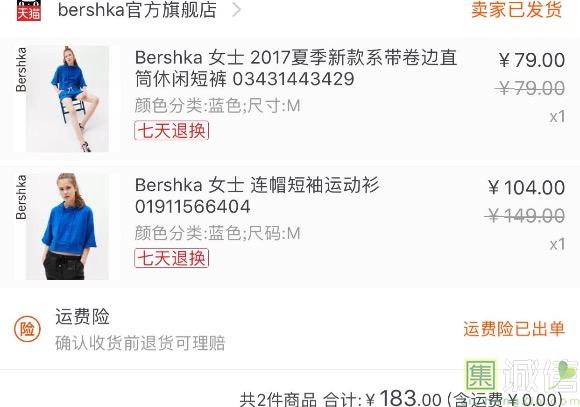580x407 pixels.
Task: Tap 七天退换 tag on shorts item
Action: 172,130
